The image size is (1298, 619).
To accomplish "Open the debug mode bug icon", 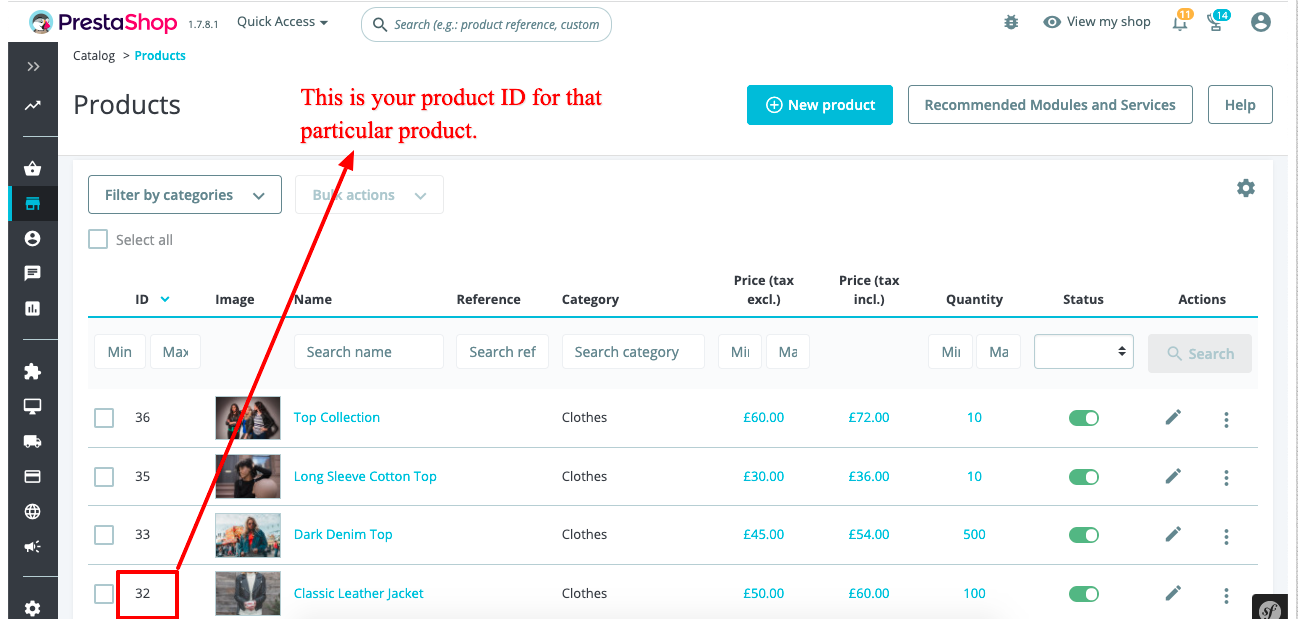I will (x=1011, y=22).
